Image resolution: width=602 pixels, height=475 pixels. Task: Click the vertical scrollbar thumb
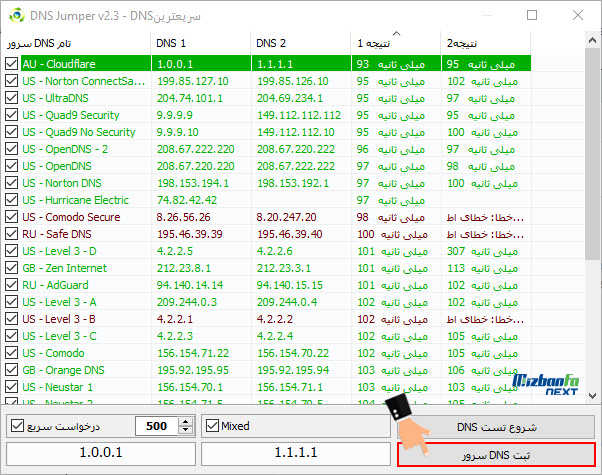[x=592, y=154]
